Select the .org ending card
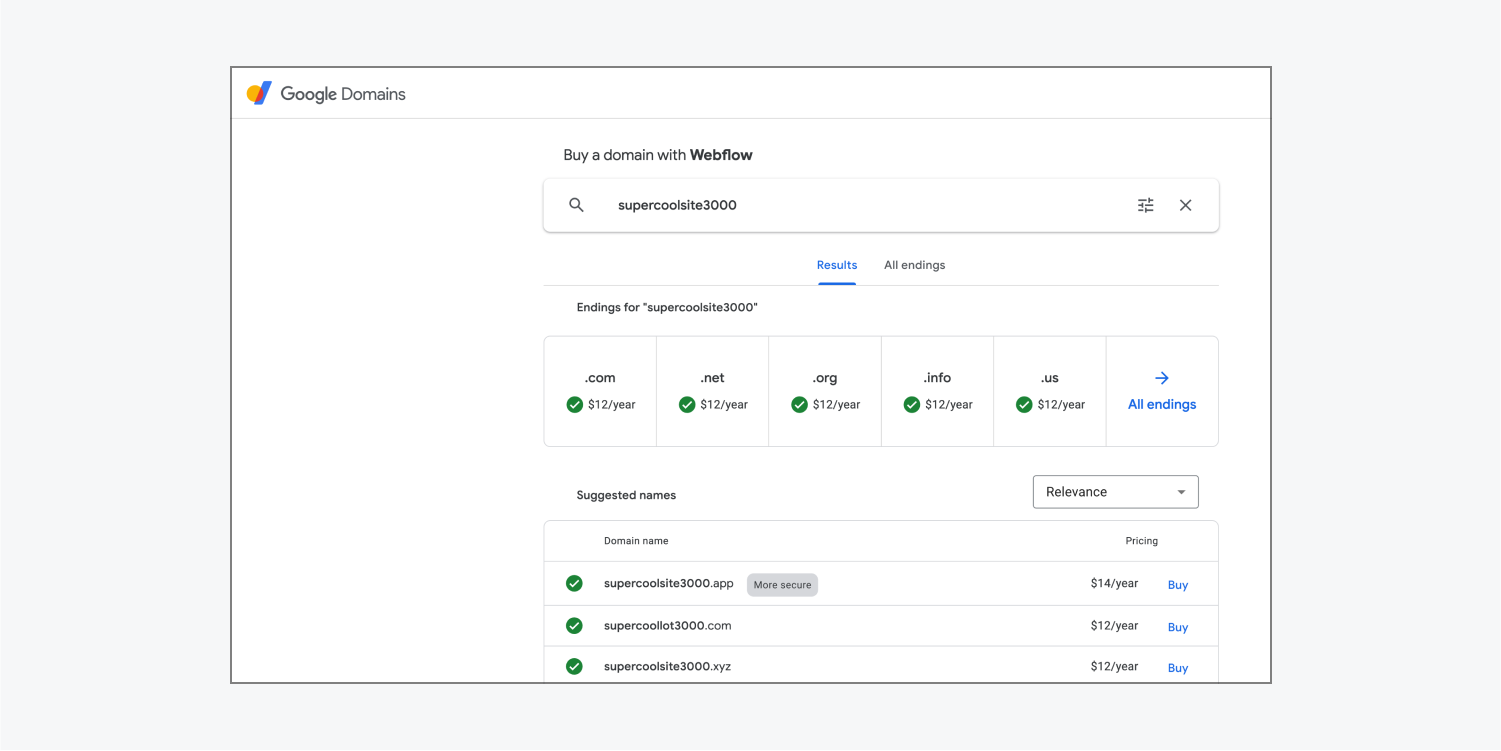Image resolution: width=1501 pixels, height=751 pixels. coord(825,391)
